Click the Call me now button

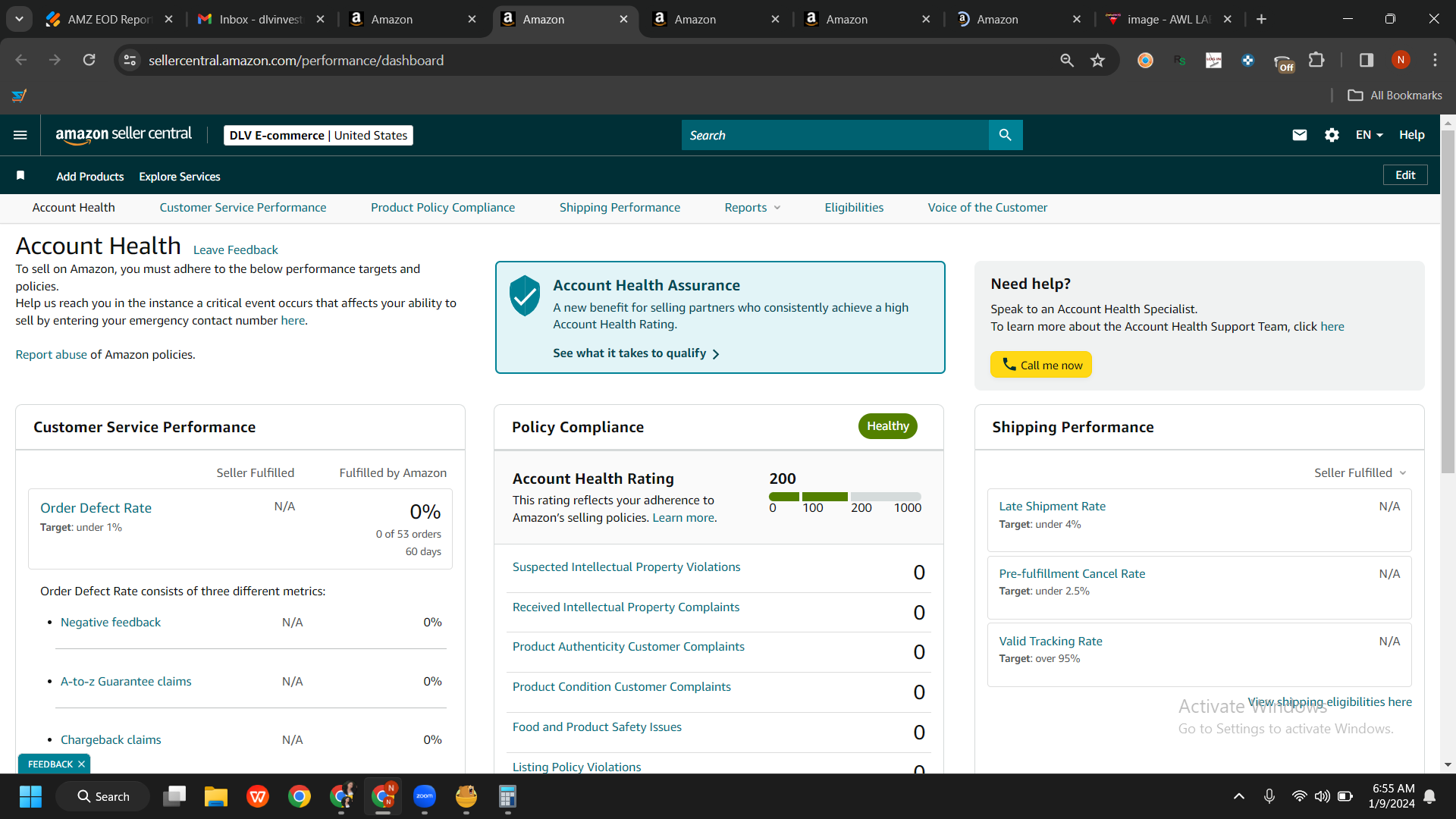[1041, 365]
